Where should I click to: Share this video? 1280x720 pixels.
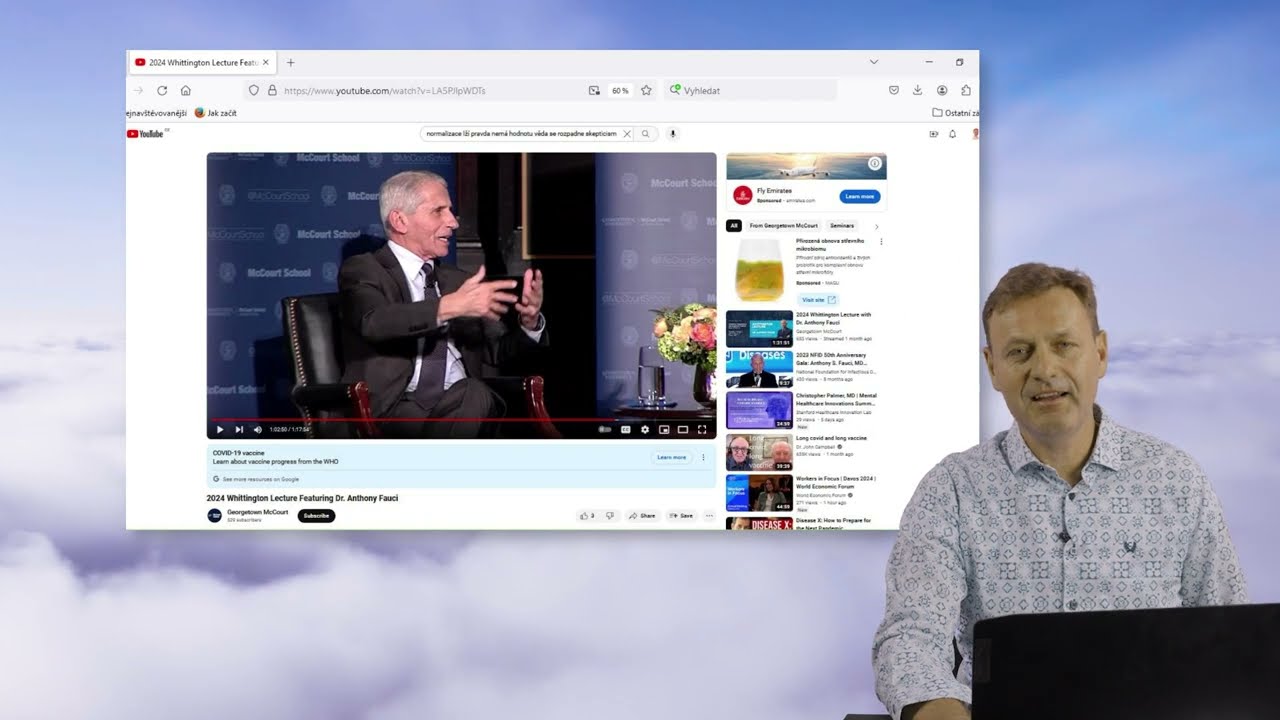click(641, 516)
